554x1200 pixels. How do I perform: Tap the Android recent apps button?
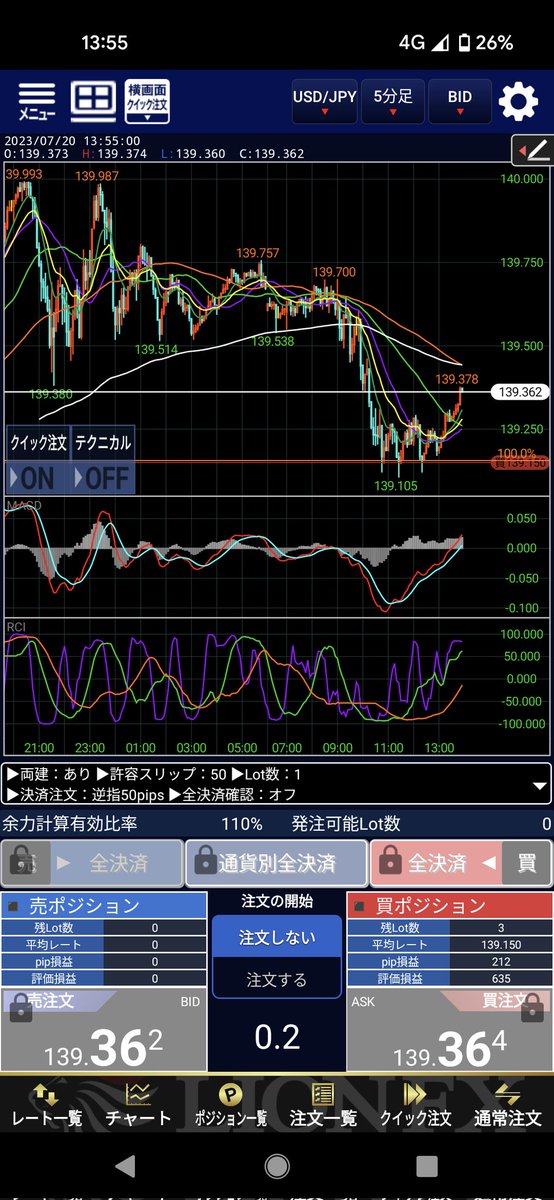[427, 1166]
